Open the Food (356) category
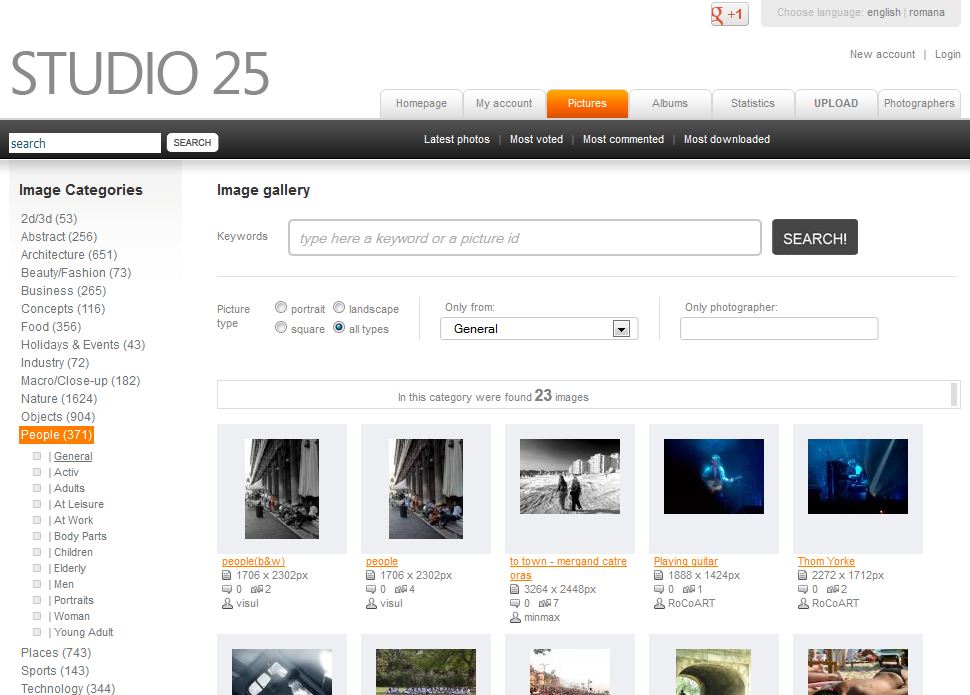Screen dimensions: 970x695 (51, 326)
